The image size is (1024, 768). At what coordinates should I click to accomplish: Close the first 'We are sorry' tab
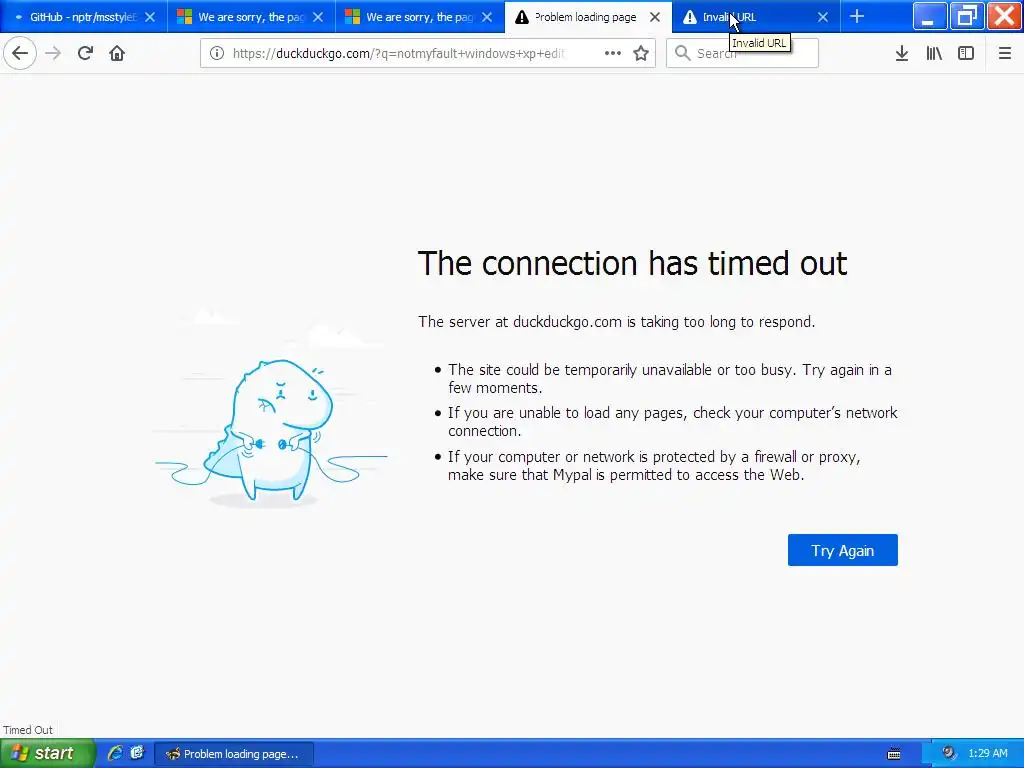318,17
